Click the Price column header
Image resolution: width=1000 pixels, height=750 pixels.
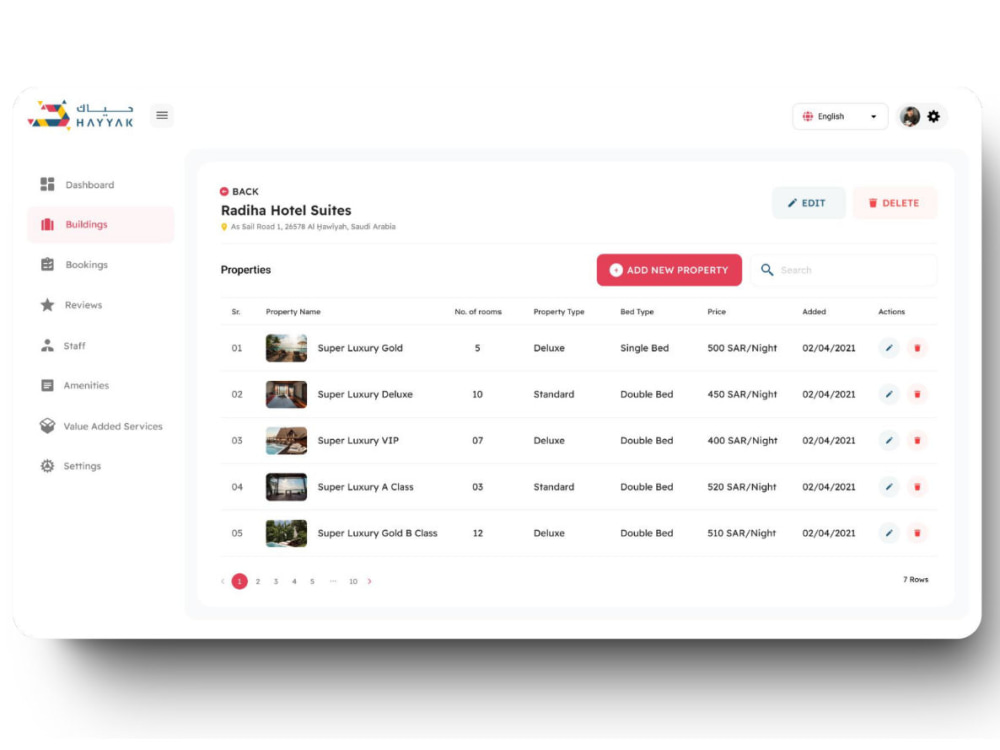pyautogui.click(x=716, y=312)
